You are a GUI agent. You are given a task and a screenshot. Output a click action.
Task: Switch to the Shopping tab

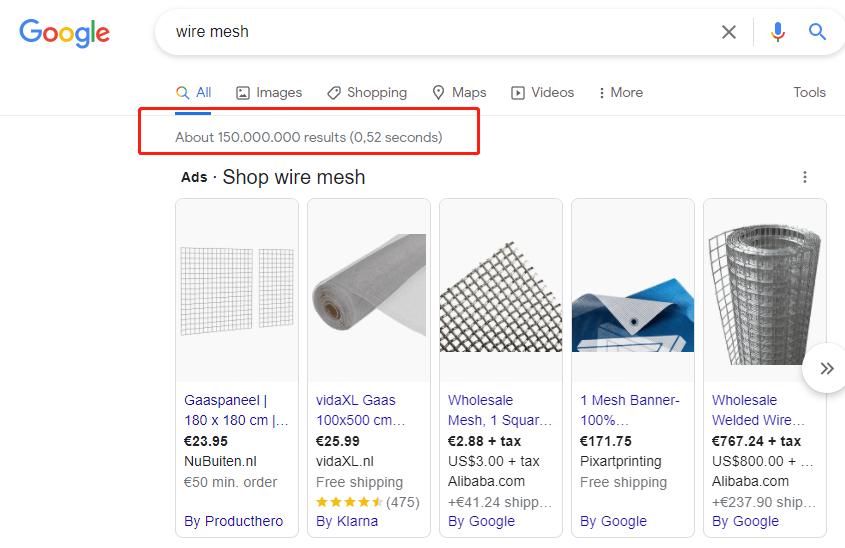click(x=366, y=93)
